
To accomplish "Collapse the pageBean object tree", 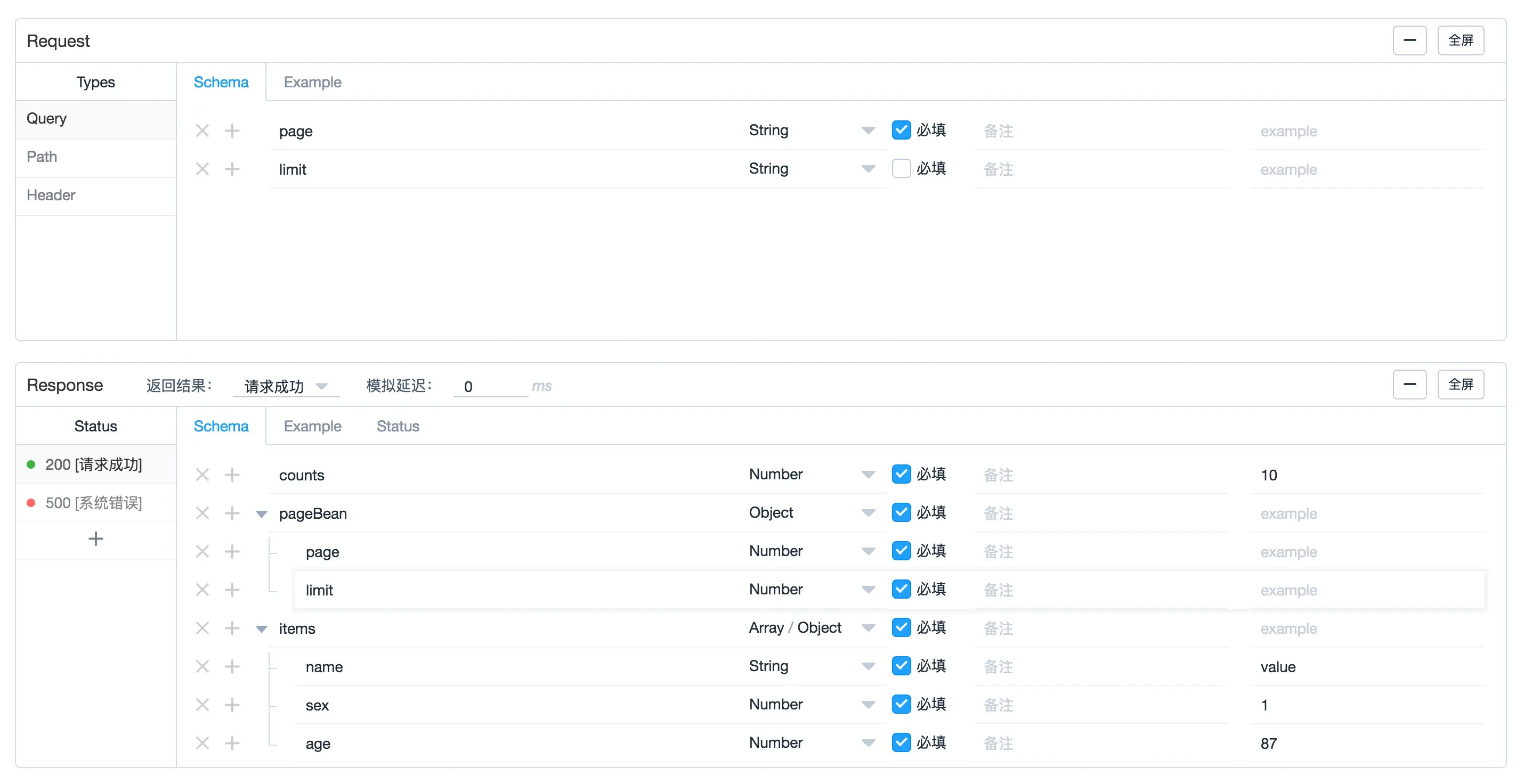I will click(262, 514).
